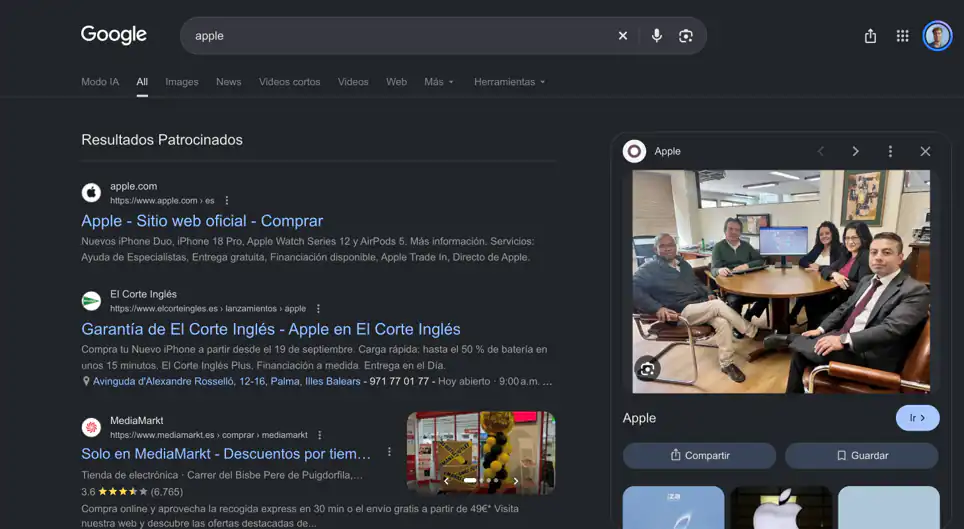This screenshot has height=529, width=964.
Task: Open the office meeting photo
Action: [781, 282]
